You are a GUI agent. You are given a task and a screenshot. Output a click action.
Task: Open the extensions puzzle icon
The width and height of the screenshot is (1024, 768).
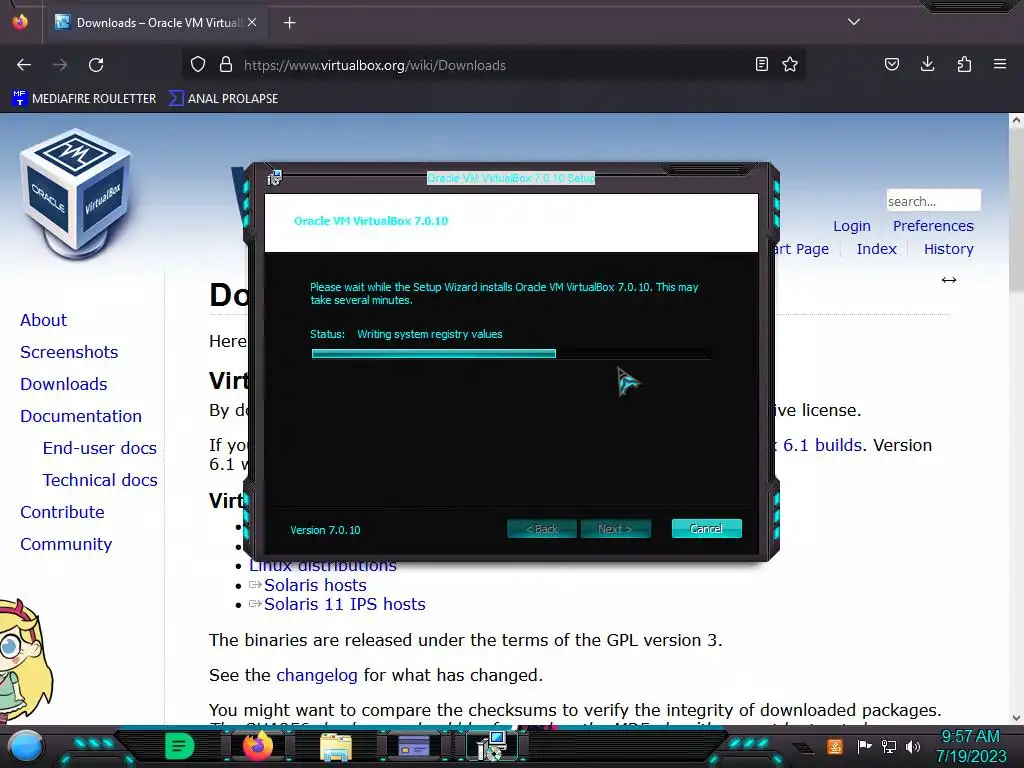click(x=964, y=64)
